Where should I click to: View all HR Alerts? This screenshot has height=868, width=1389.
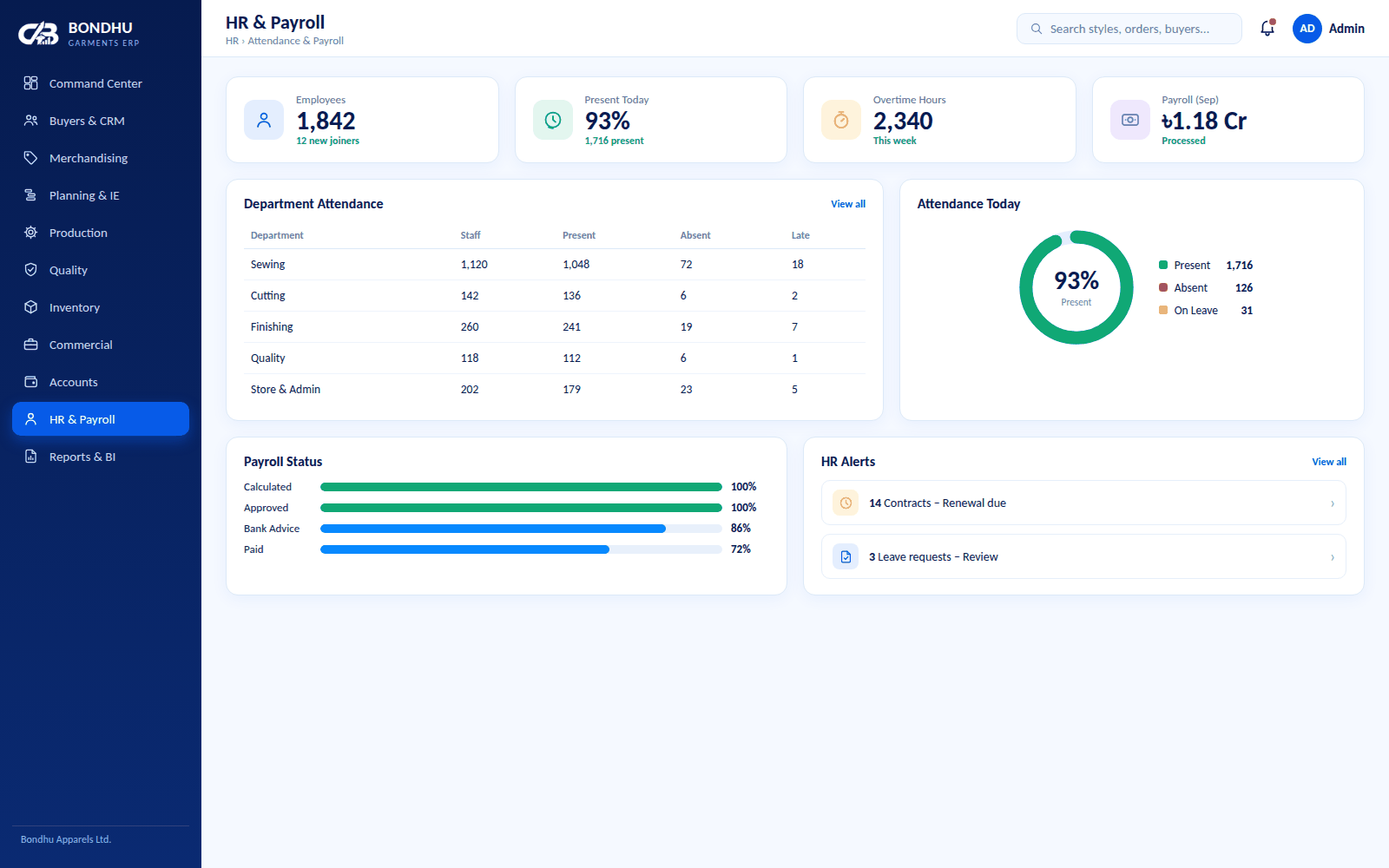click(1329, 462)
